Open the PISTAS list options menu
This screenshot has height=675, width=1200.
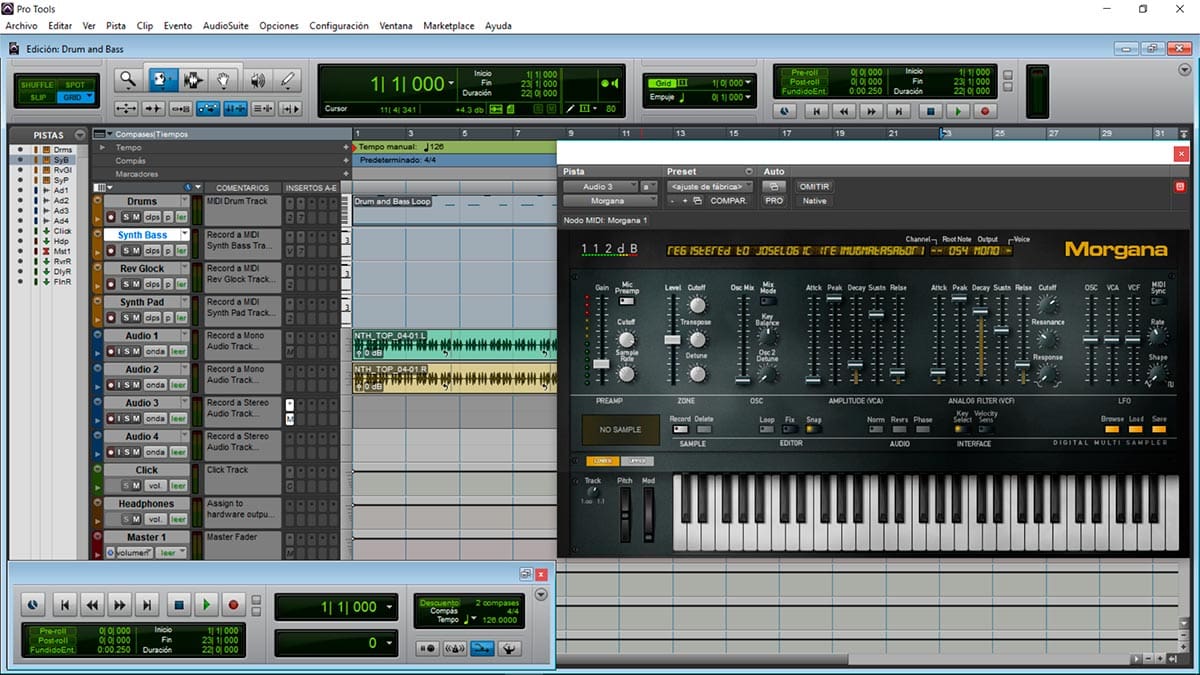click(x=79, y=135)
